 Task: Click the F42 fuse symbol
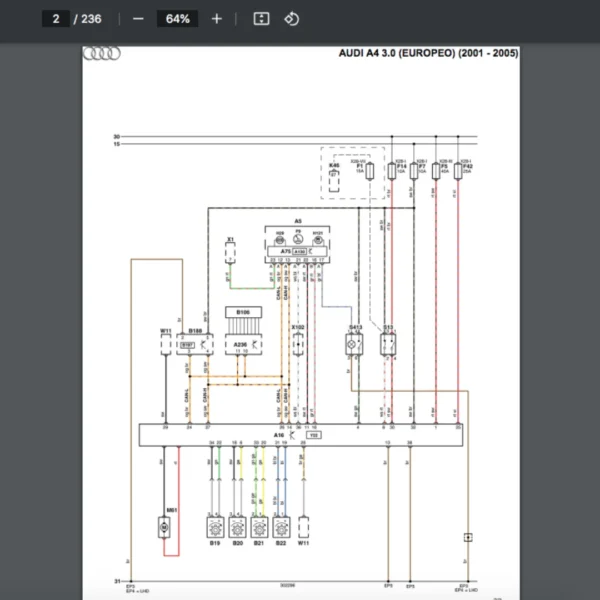pos(456,173)
